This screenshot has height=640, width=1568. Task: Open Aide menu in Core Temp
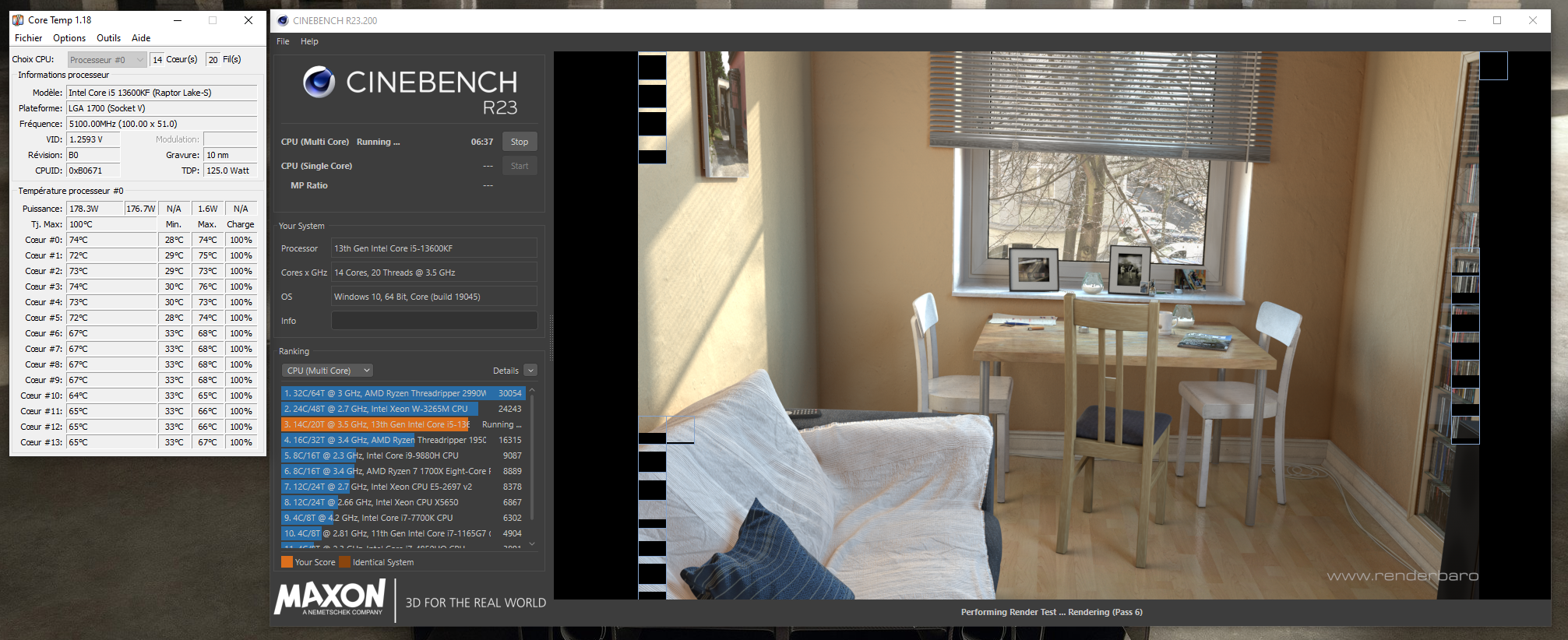141,38
